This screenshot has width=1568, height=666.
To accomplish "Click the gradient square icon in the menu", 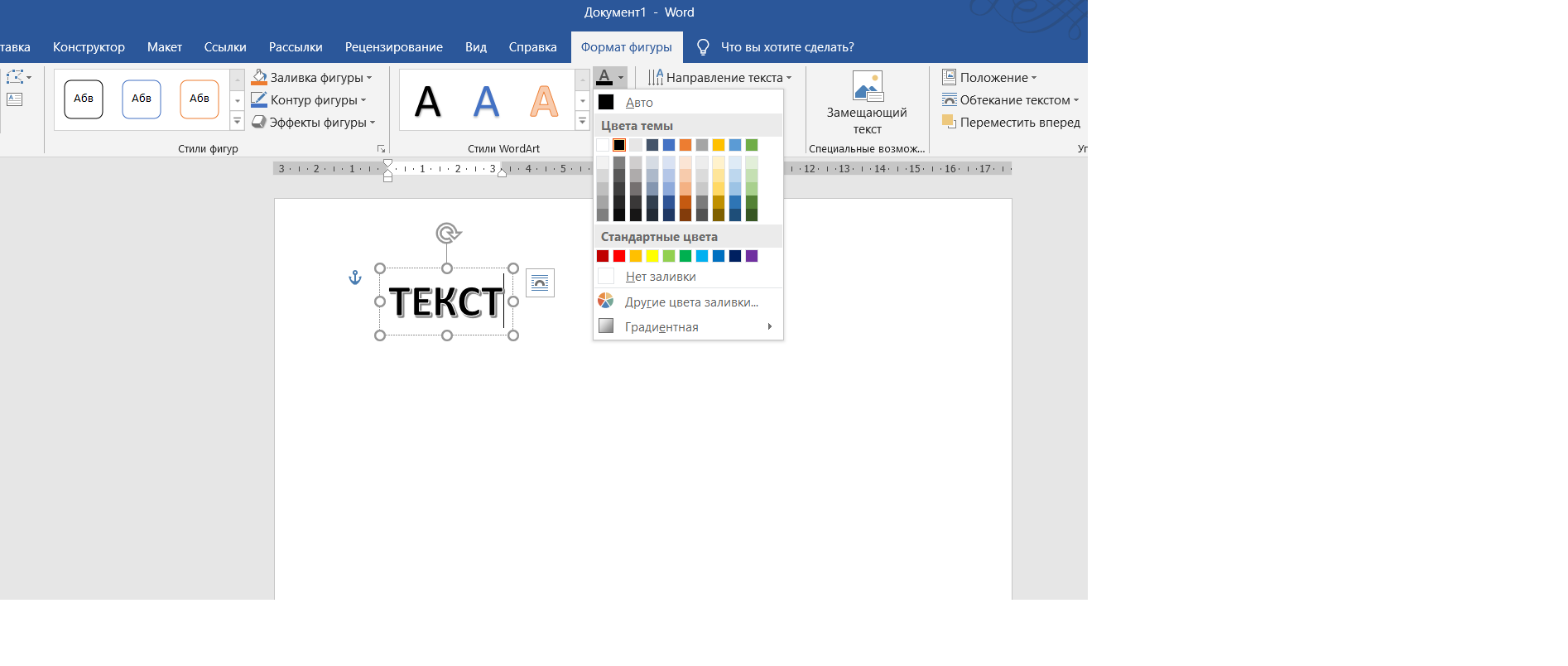I will (x=606, y=326).
